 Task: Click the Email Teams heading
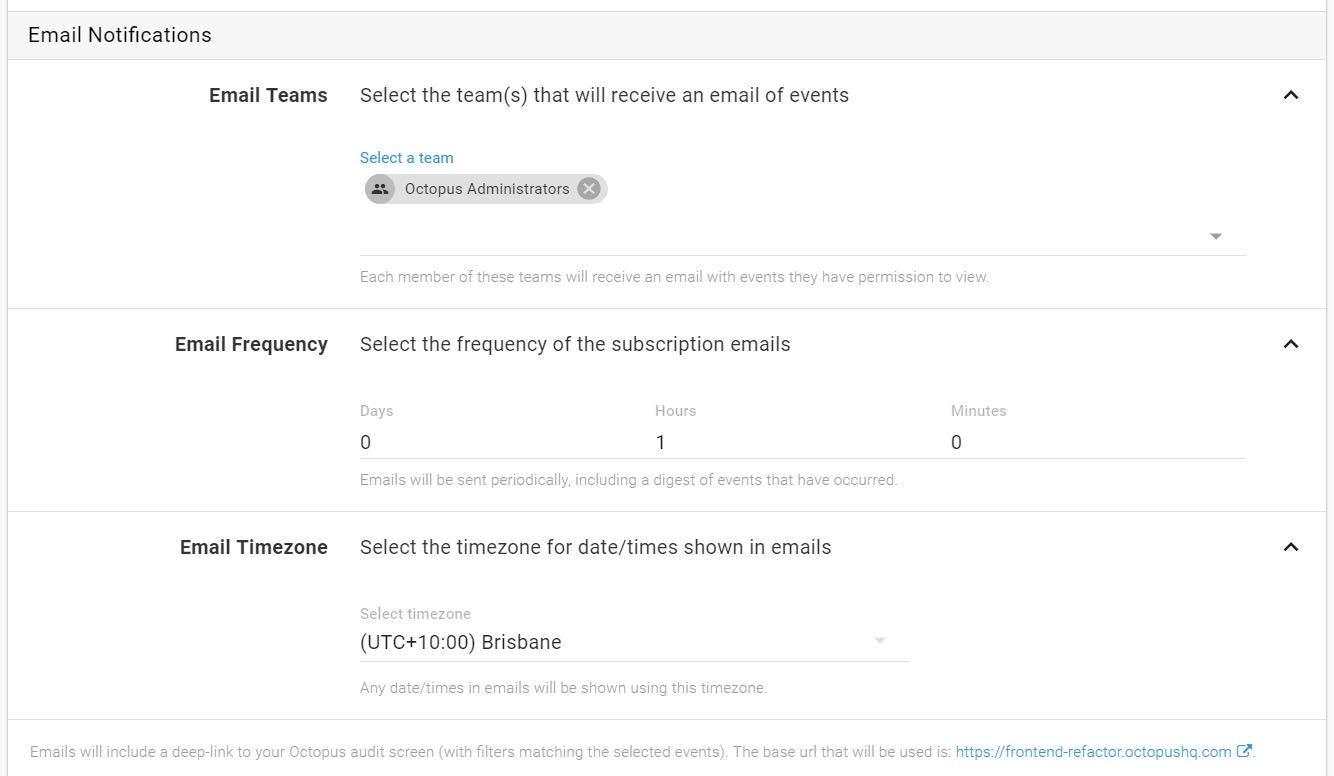click(x=268, y=96)
